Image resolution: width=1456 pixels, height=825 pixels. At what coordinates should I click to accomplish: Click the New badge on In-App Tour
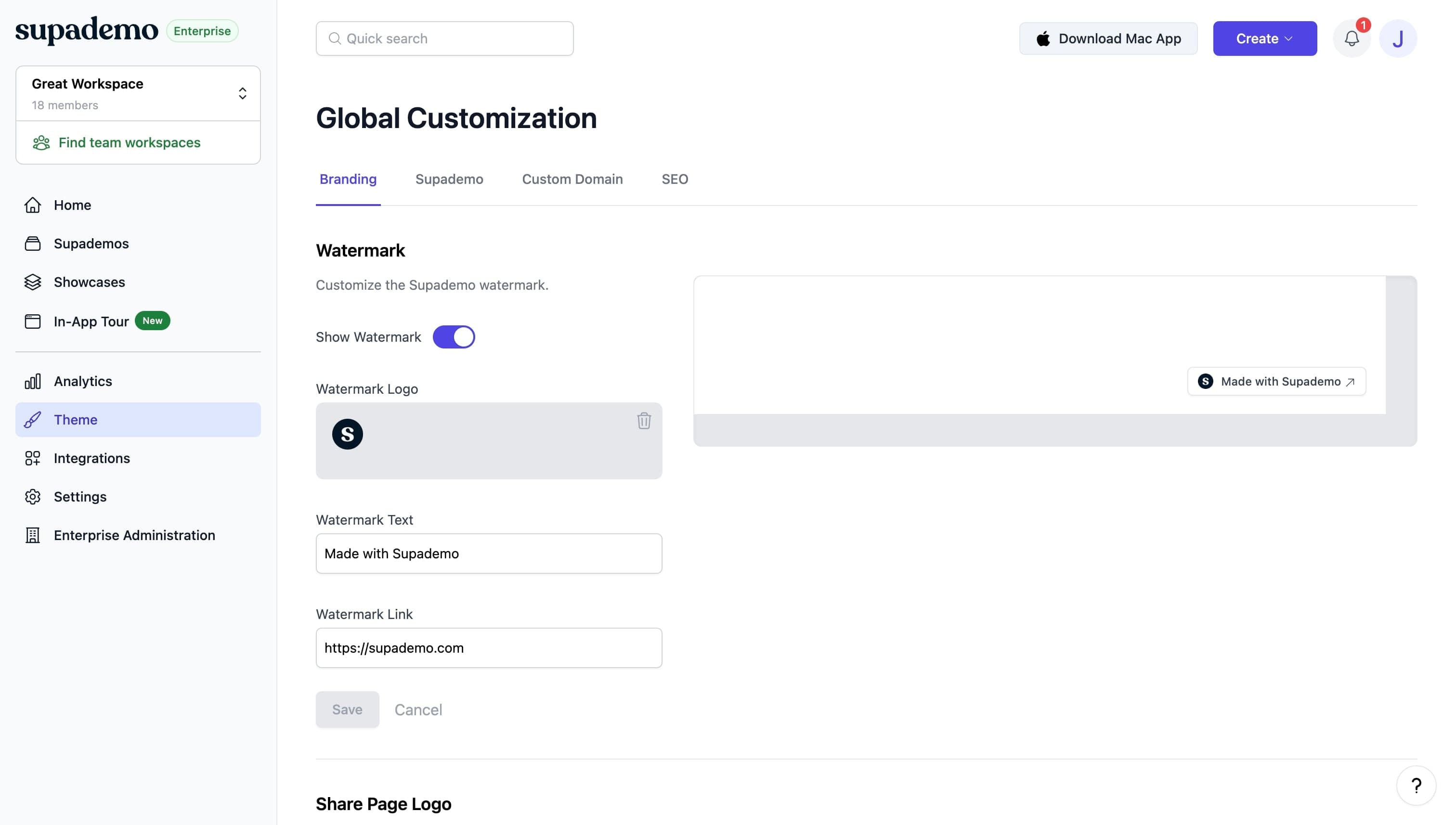pyautogui.click(x=153, y=321)
